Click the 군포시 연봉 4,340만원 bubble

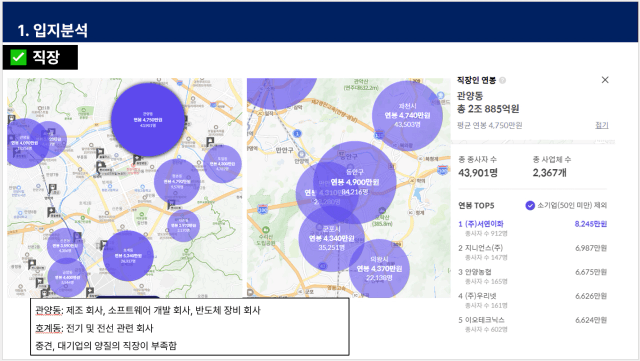pyautogui.click(x=331, y=238)
